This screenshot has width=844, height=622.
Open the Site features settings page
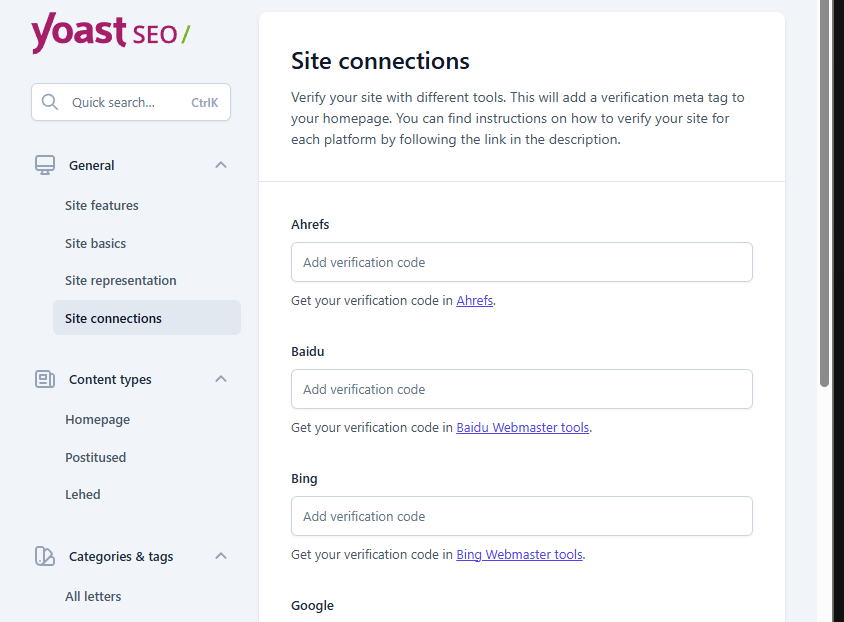[102, 206]
